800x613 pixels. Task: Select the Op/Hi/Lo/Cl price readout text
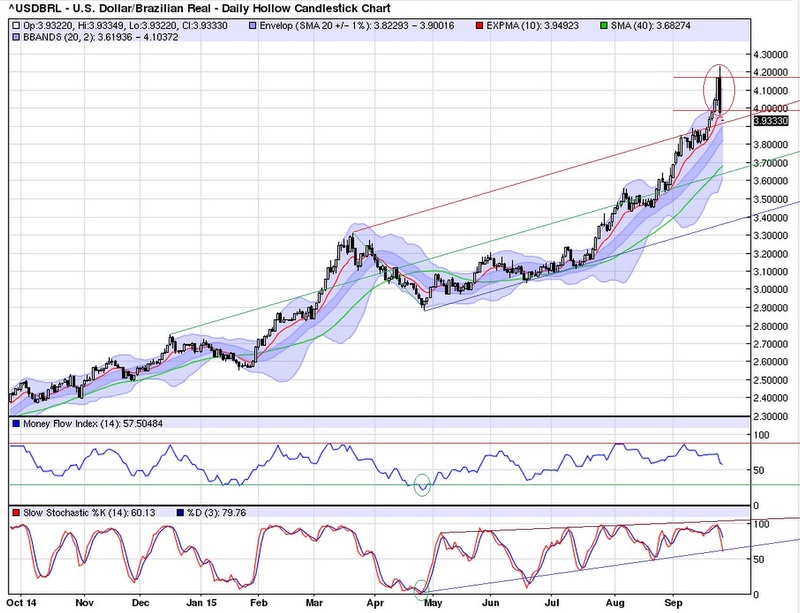tap(126, 26)
